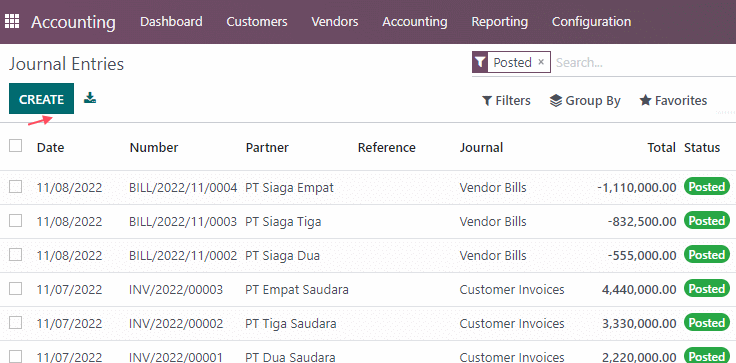Viewport: 736px width, 363px height.
Task: Tick the checkbox for BILL/2022/11/0002
Action: click(15, 255)
